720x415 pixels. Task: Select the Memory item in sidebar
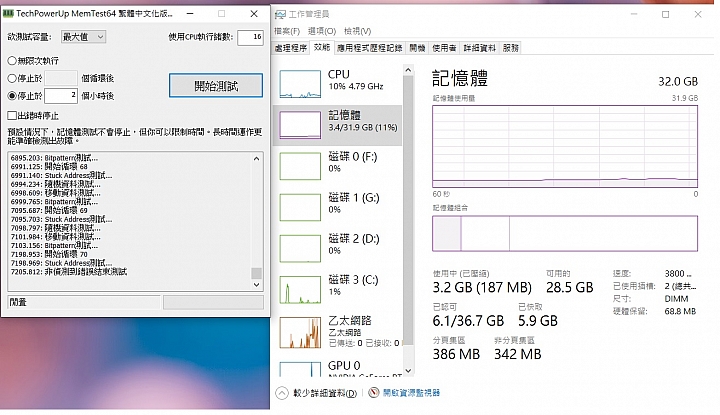pos(338,125)
